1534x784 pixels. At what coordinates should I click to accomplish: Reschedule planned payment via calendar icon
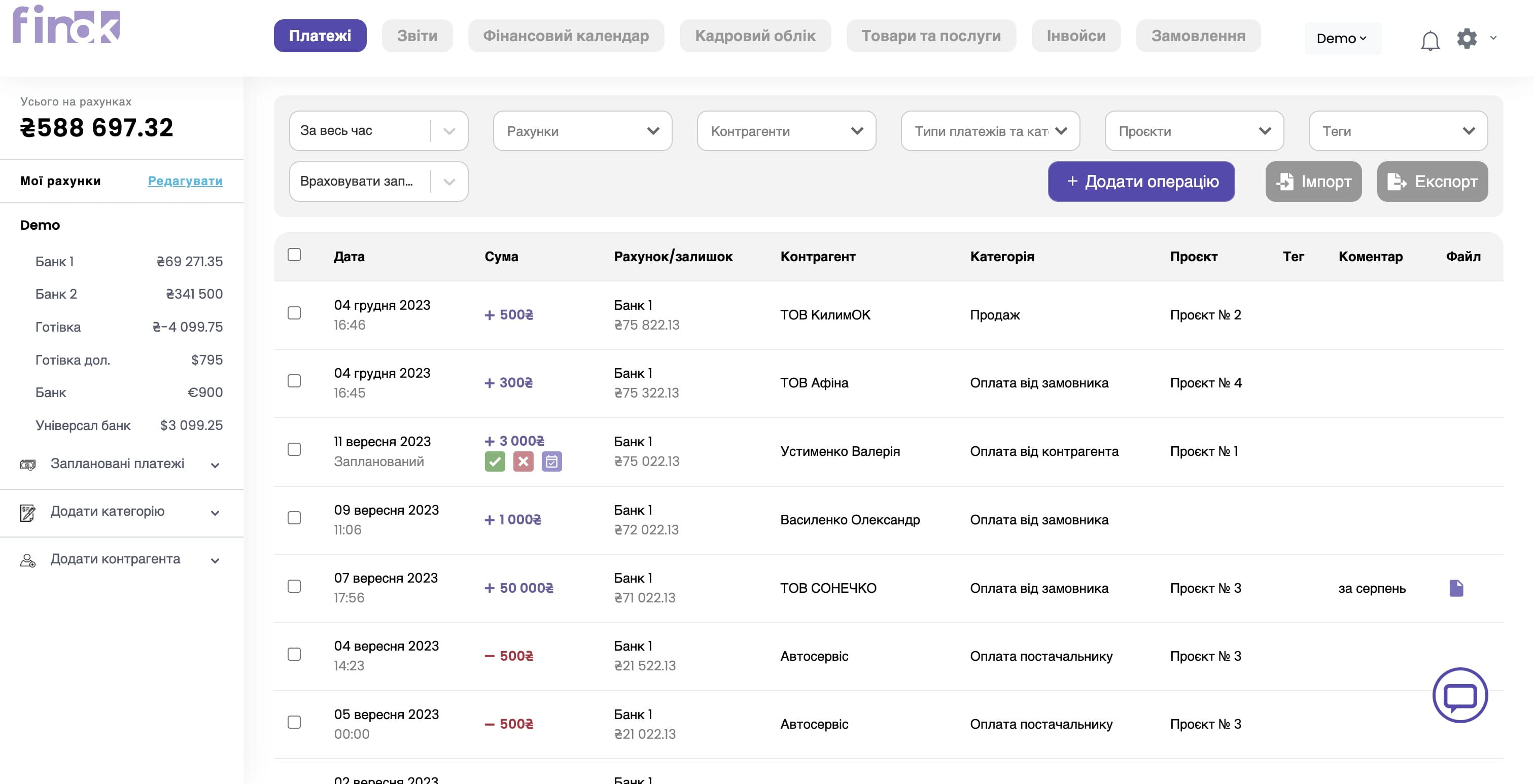point(551,461)
